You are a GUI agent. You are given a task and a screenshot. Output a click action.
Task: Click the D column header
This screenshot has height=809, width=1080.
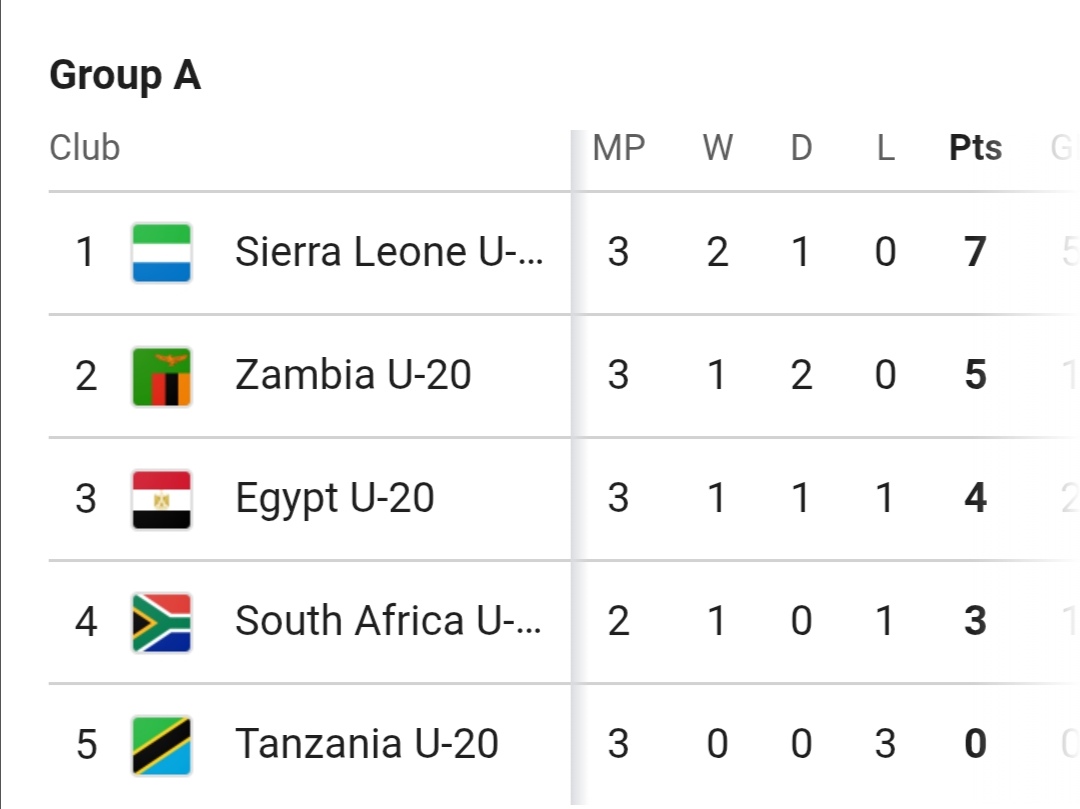click(801, 148)
